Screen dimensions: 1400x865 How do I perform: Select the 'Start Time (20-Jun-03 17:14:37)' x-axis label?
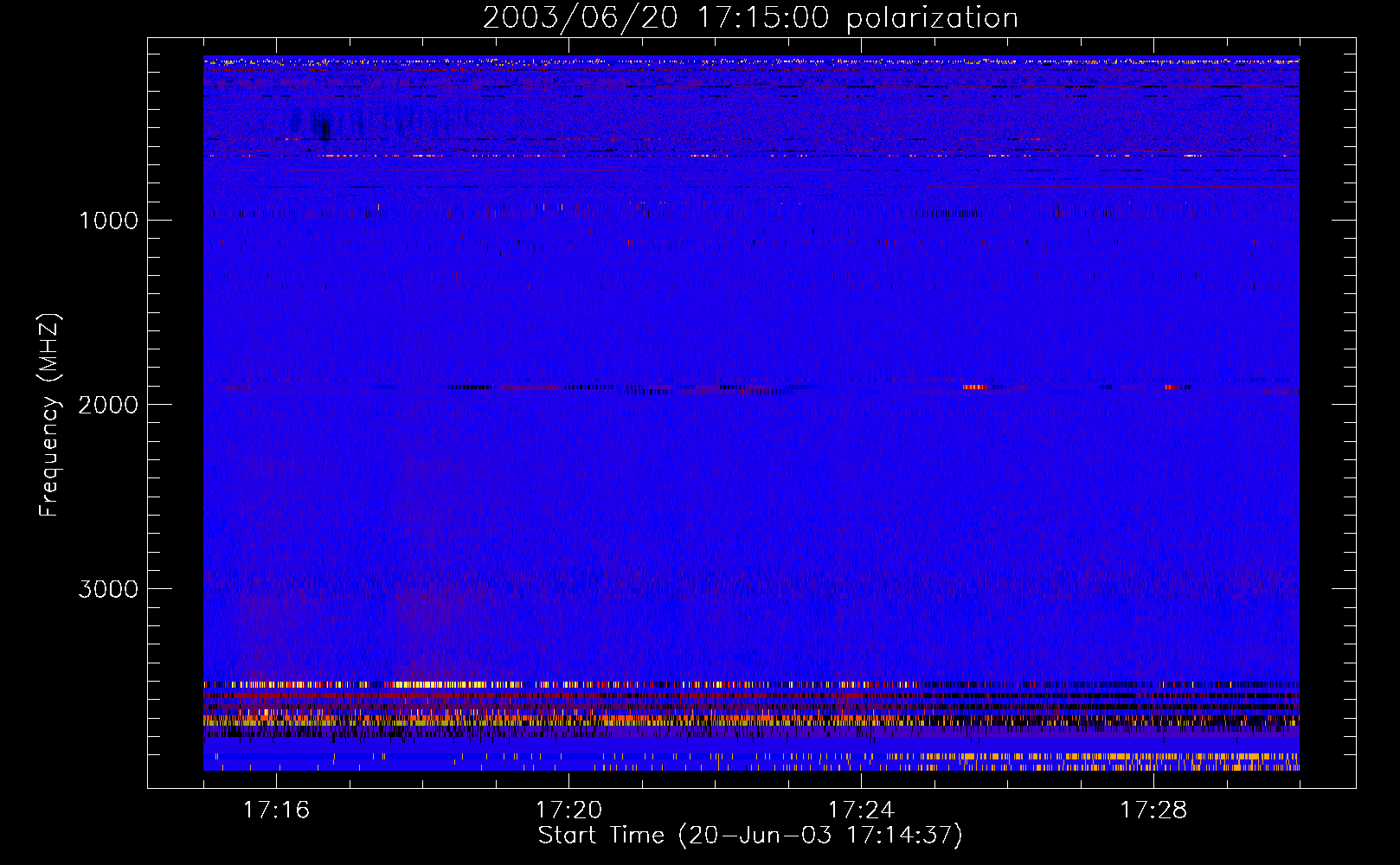pos(750,836)
